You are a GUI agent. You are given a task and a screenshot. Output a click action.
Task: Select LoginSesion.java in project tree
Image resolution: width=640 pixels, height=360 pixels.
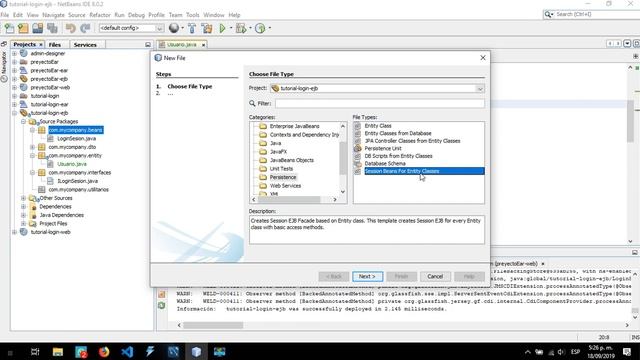pos(76,139)
